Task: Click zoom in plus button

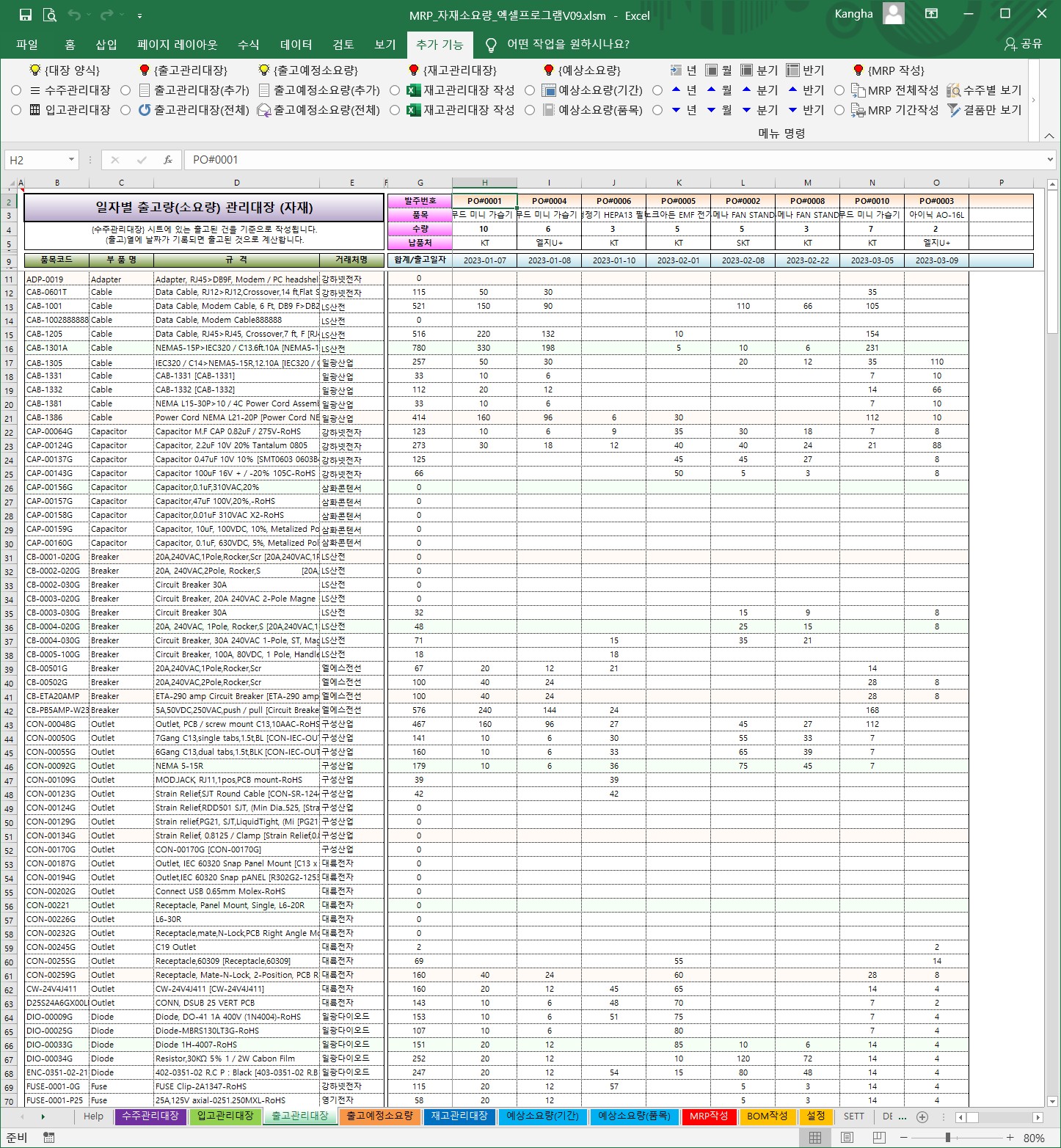Action: point(1010,1138)
